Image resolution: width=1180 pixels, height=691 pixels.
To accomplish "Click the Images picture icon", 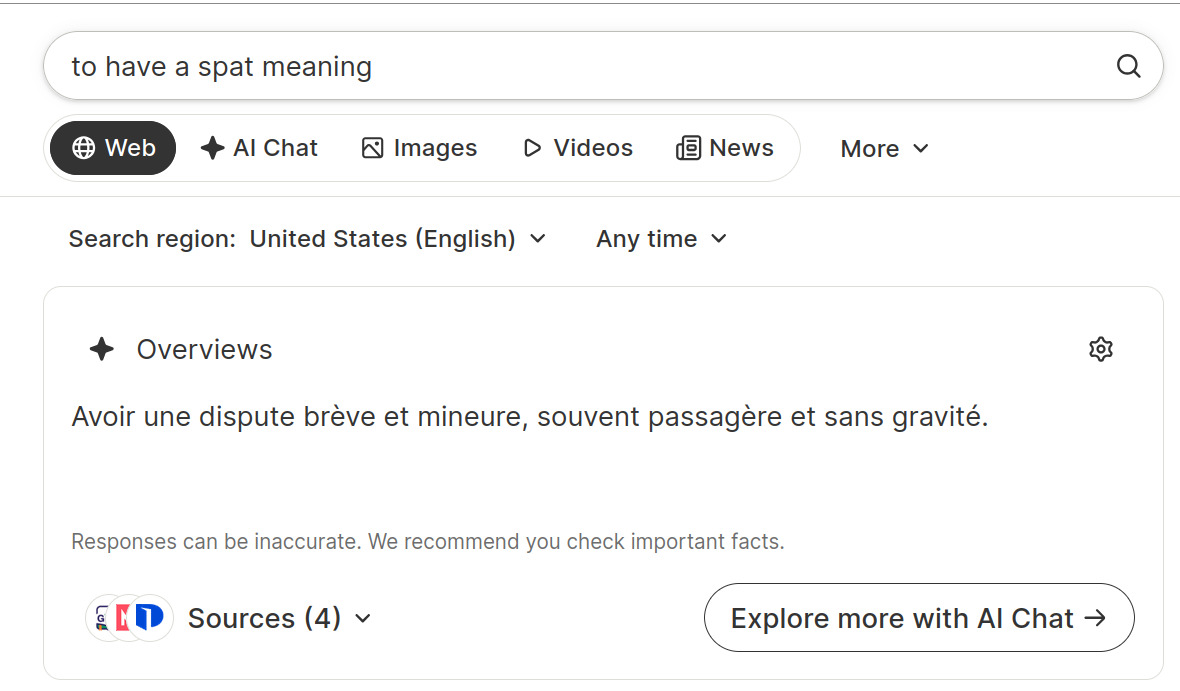I will pos(373,148).
